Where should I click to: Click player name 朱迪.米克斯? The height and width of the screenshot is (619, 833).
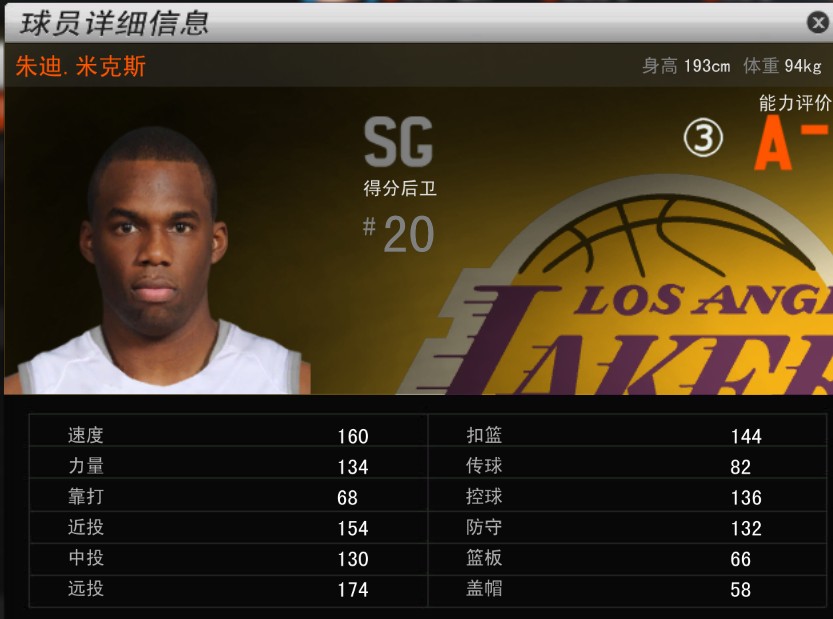tap(80, 66)
